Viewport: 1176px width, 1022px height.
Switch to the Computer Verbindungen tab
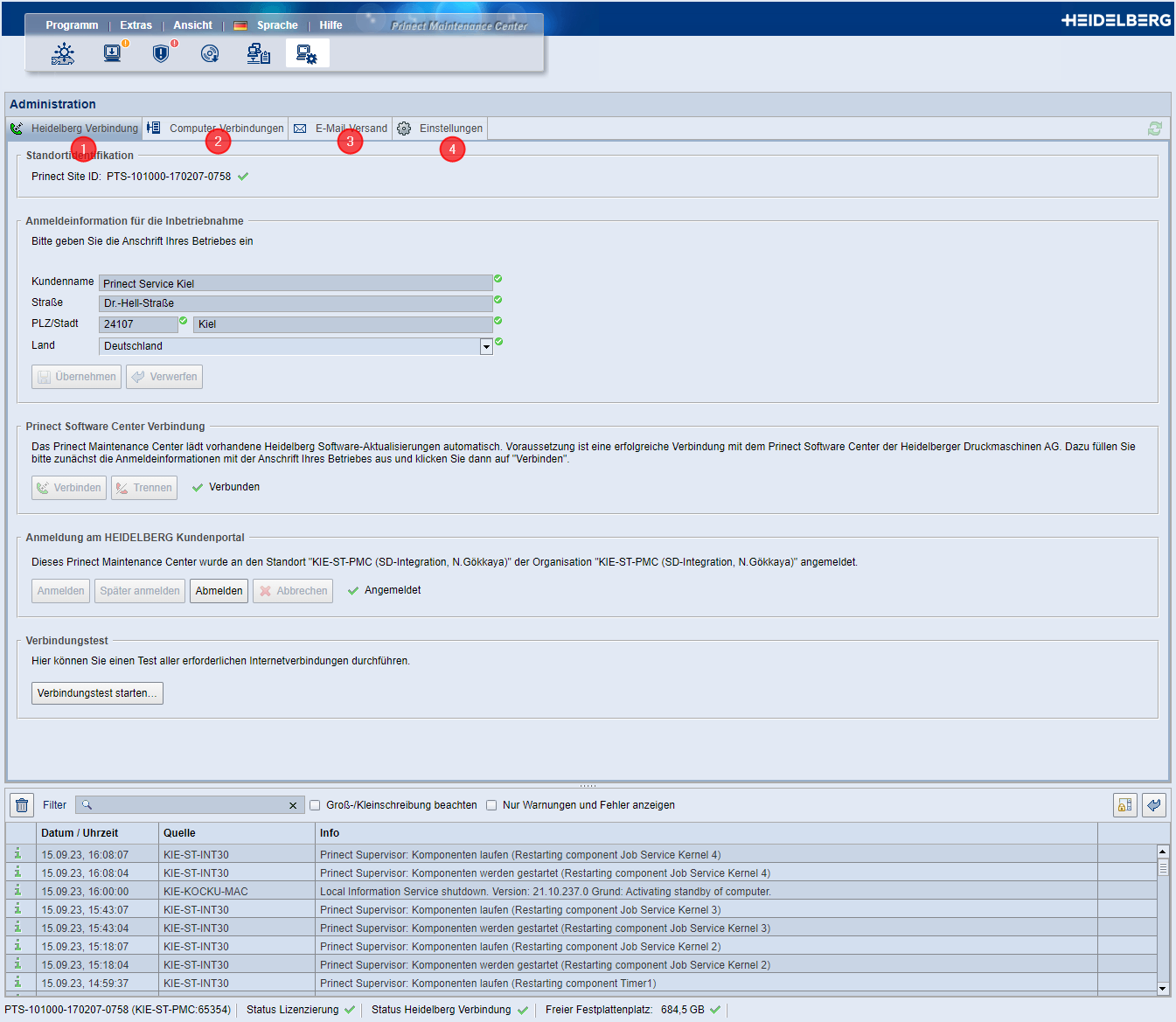point(216,129)
